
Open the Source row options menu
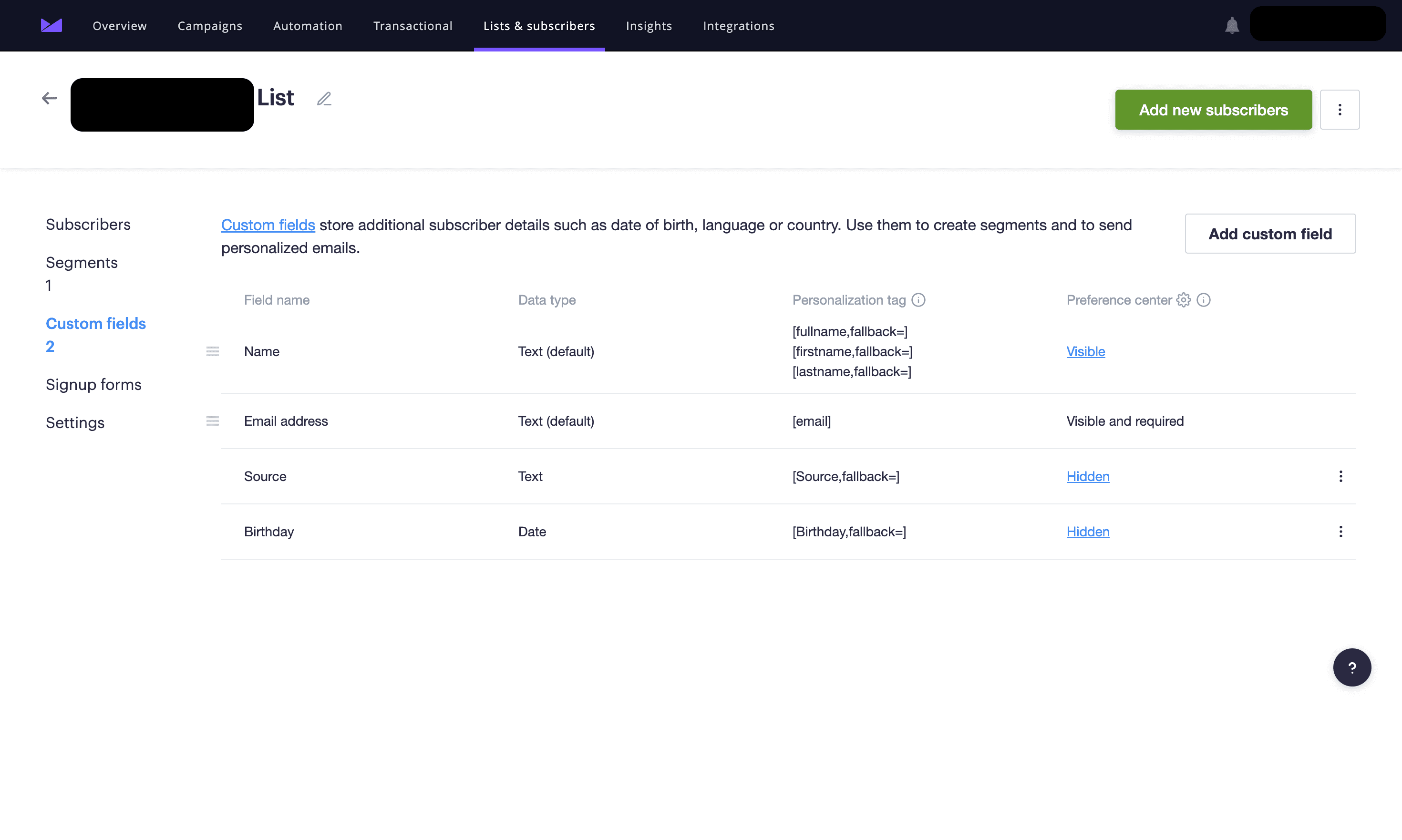point(1340,477)
